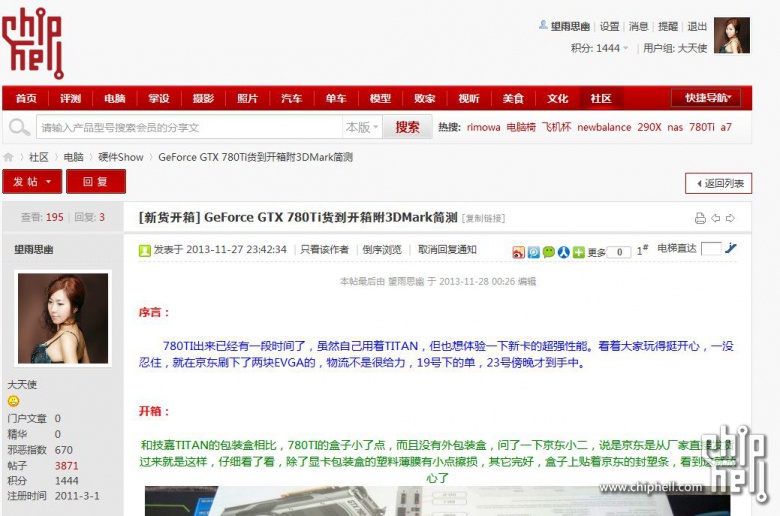Click the printer icon beside the thread title

pos(700,218)
